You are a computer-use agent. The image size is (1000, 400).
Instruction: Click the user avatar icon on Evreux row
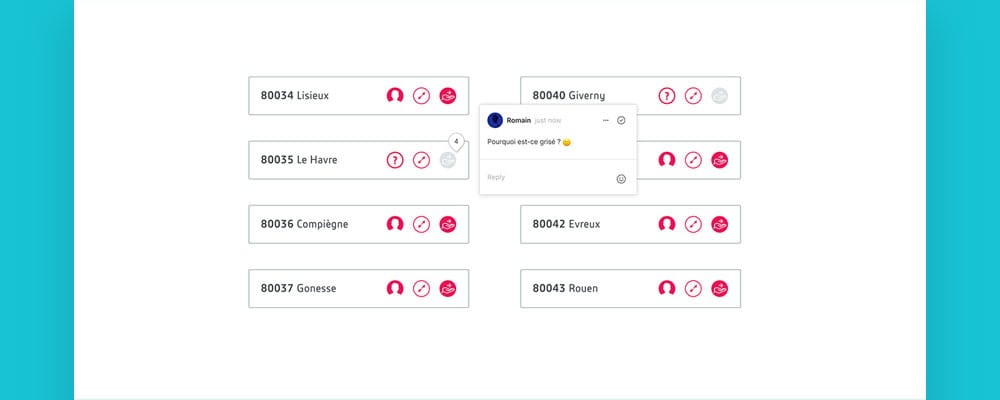(x=667, y=224)
